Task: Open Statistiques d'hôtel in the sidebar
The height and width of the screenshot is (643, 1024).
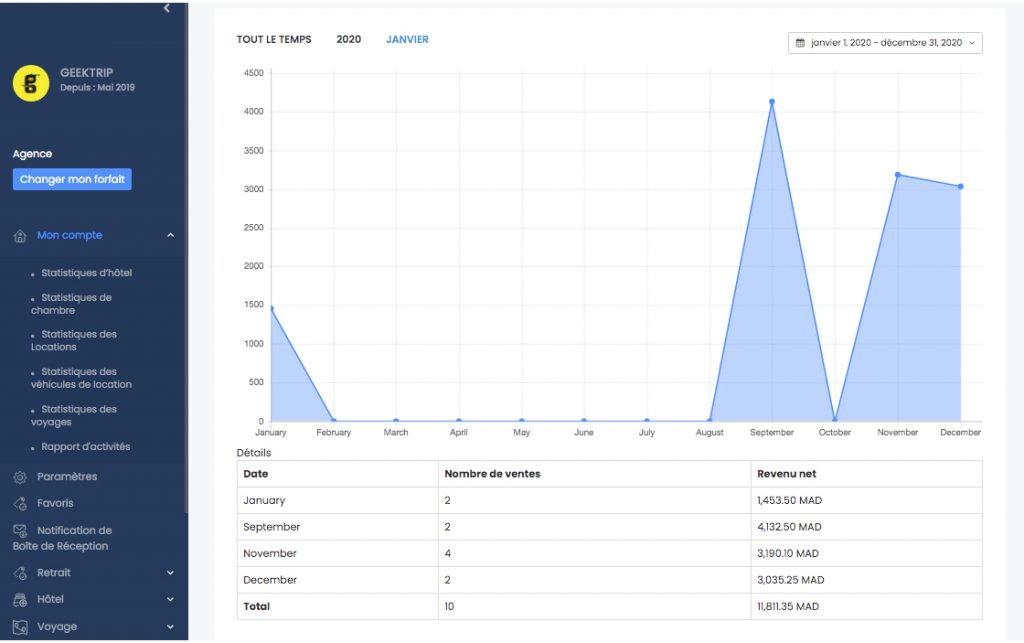Action: pyautogui.click(x=86, y=273)
